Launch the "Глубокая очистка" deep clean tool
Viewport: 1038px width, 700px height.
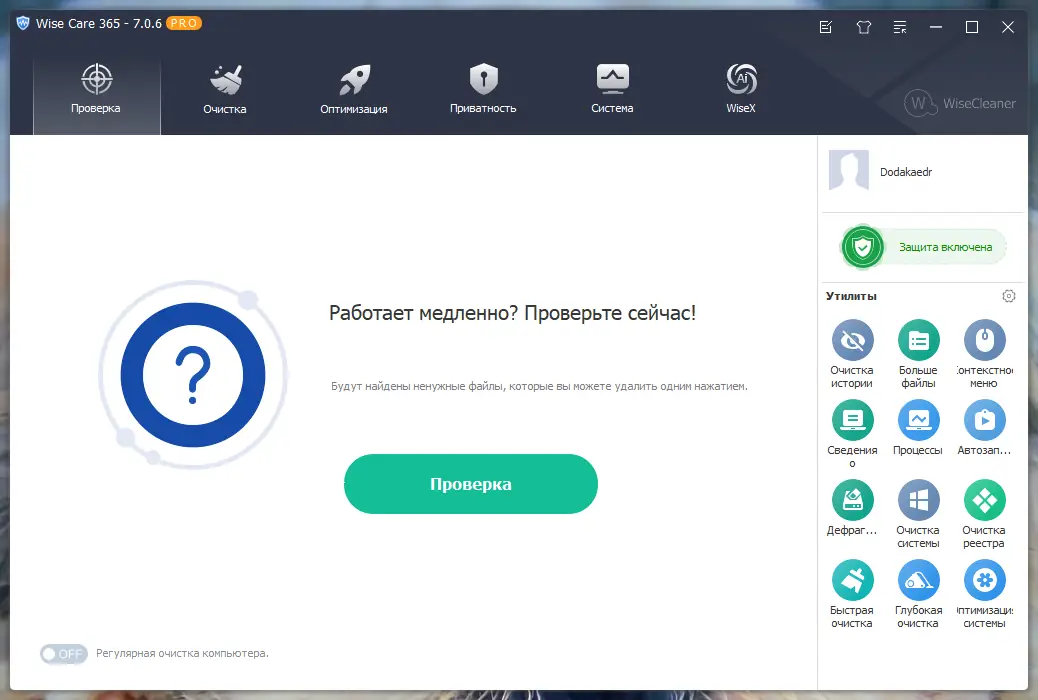point(918,580)
